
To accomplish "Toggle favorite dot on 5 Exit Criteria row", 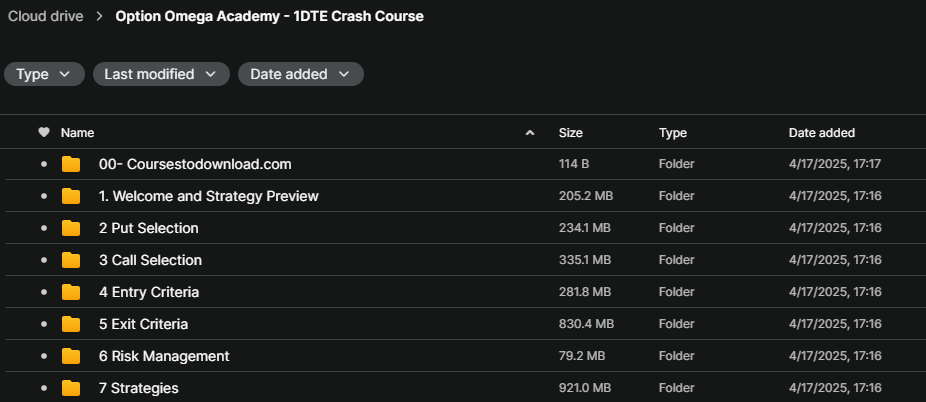I will click(44, 323).
